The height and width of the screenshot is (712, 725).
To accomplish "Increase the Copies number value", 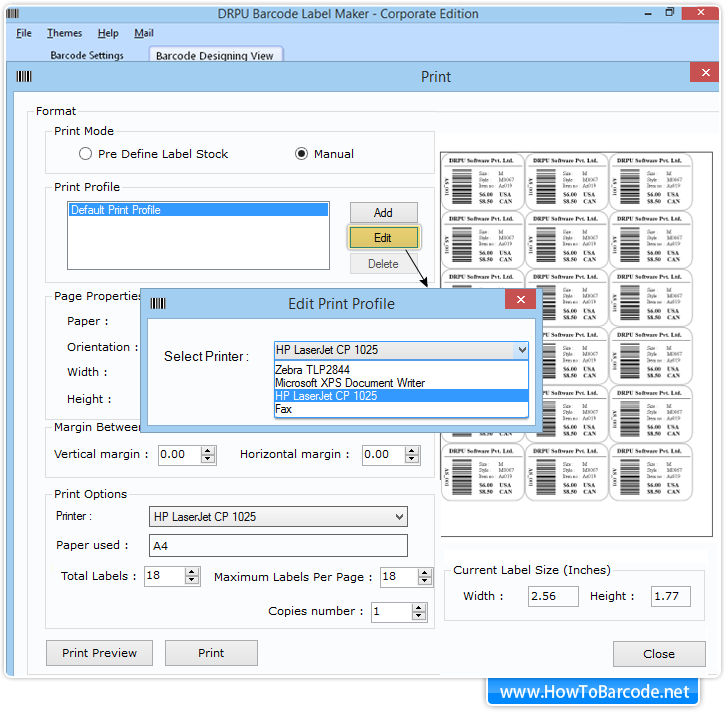I will click(x=418, y=608).
